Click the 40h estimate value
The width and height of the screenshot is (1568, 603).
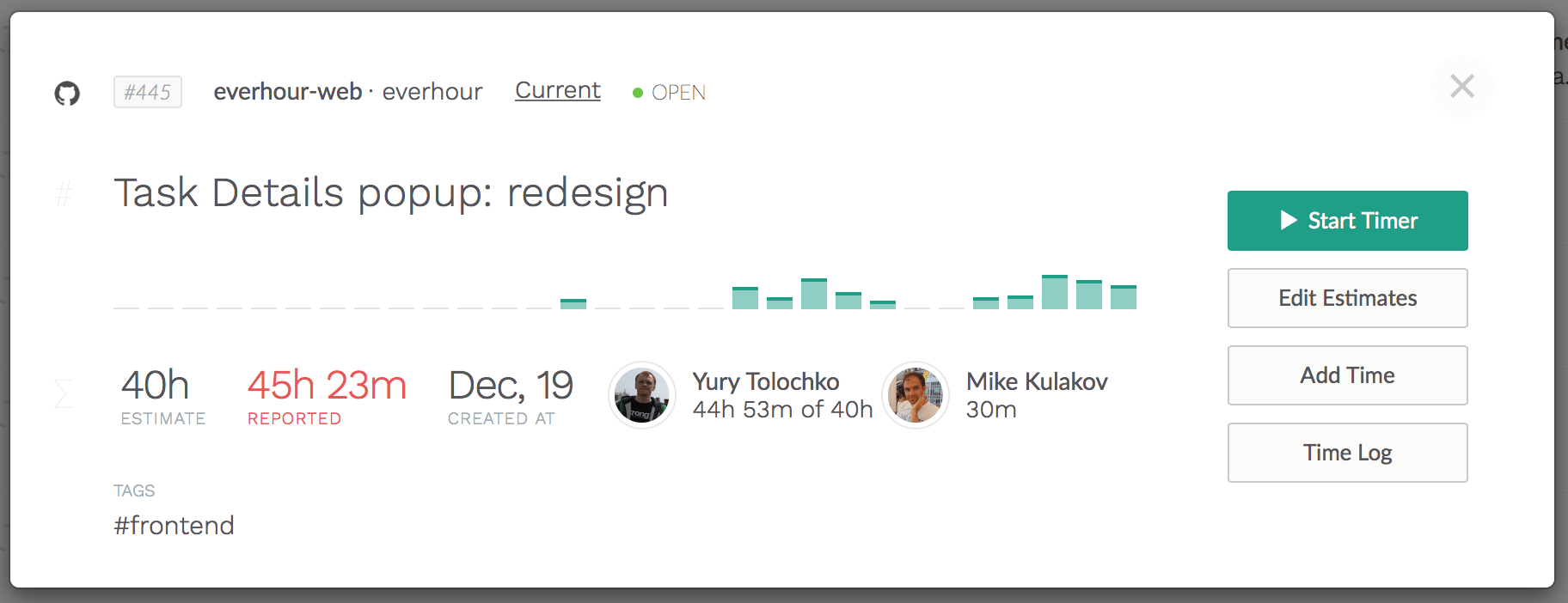click(155, 386)
